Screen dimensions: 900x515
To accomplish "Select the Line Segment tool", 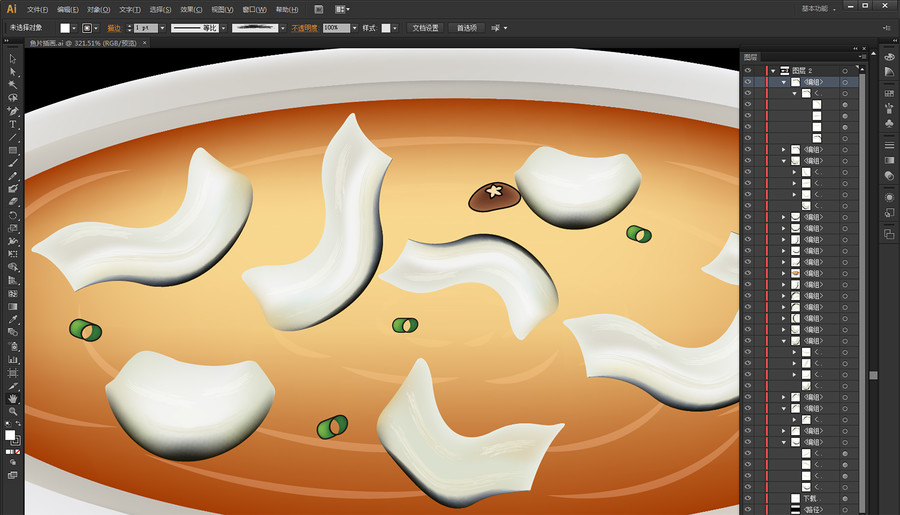I will pyautogui.click(x=13, y=137).
